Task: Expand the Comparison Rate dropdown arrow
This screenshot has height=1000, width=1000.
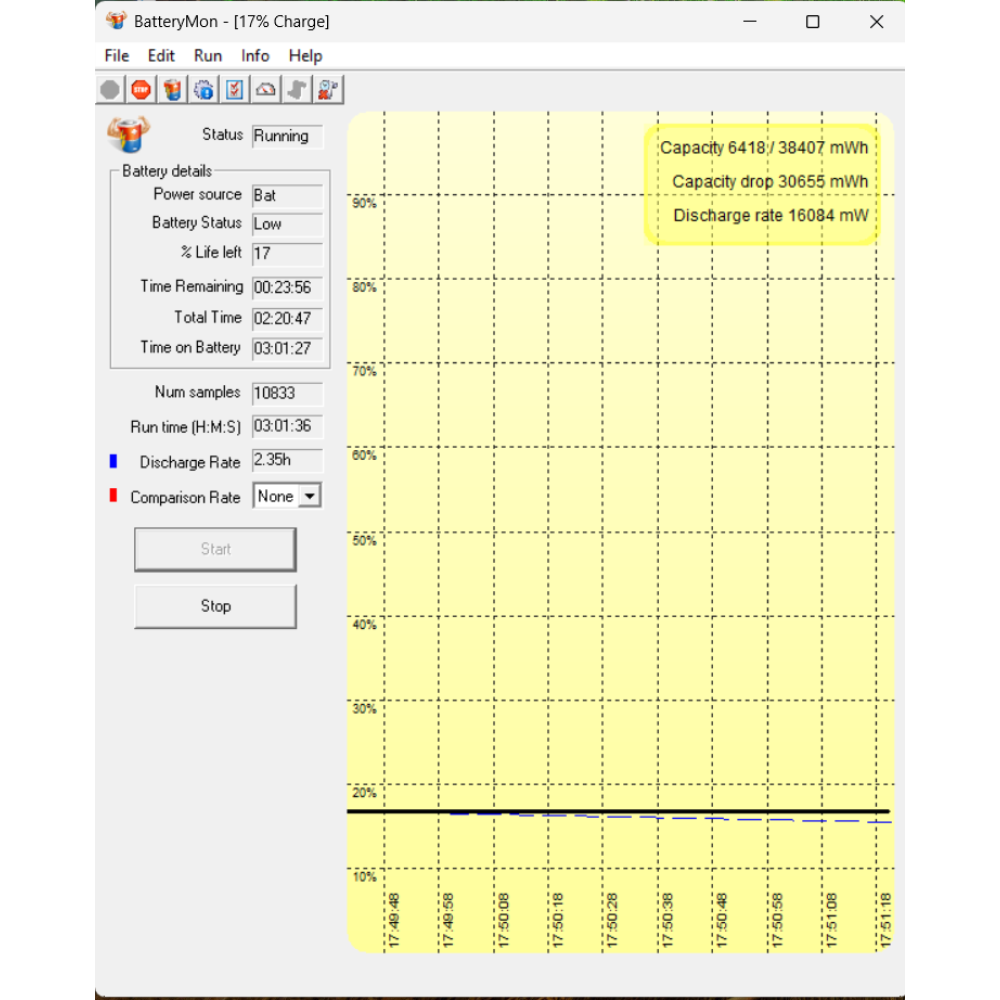Action: pyautogui.click(x=310, y=496)
